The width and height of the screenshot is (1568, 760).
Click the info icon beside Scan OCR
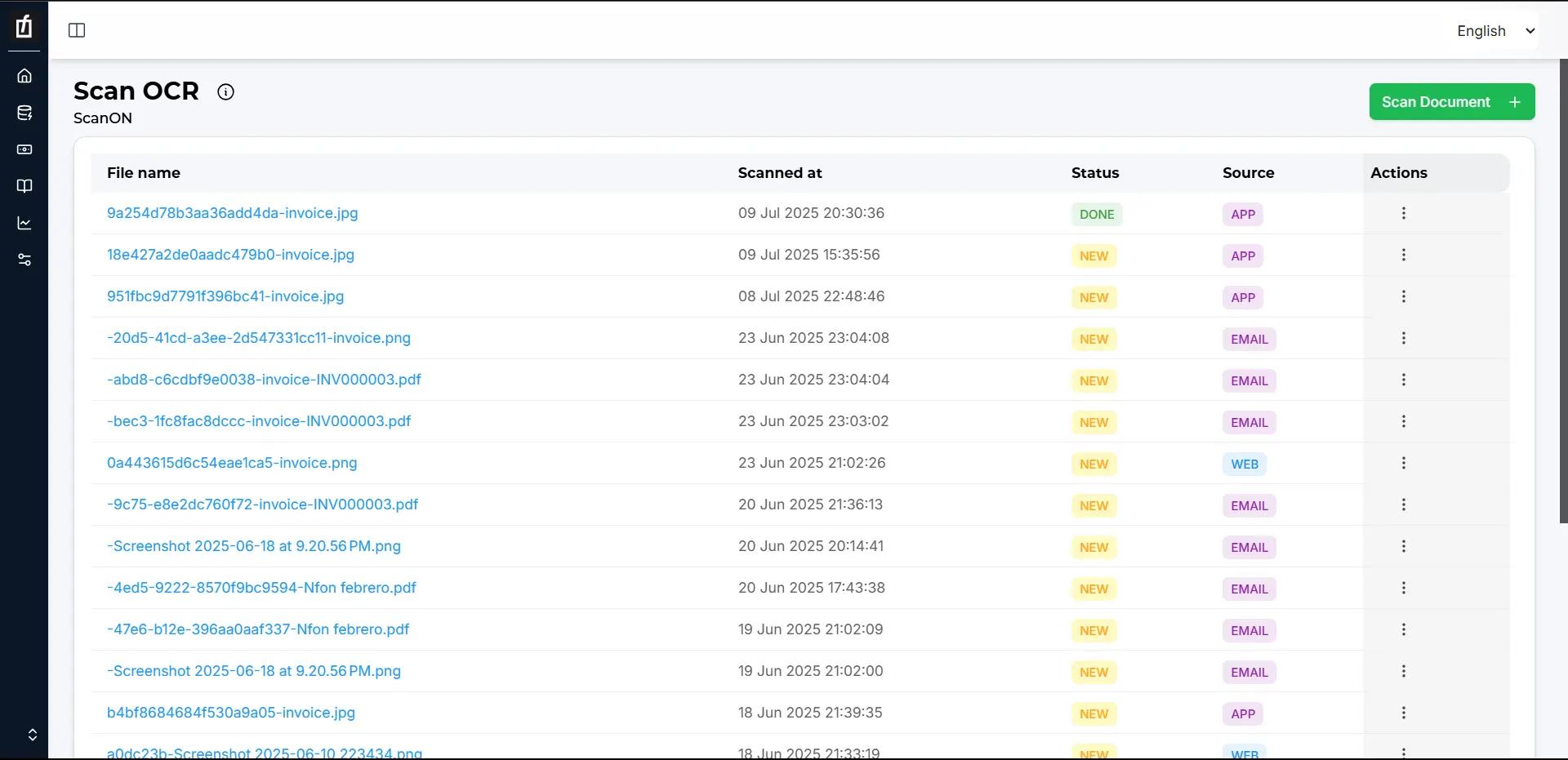coord(225,92)
